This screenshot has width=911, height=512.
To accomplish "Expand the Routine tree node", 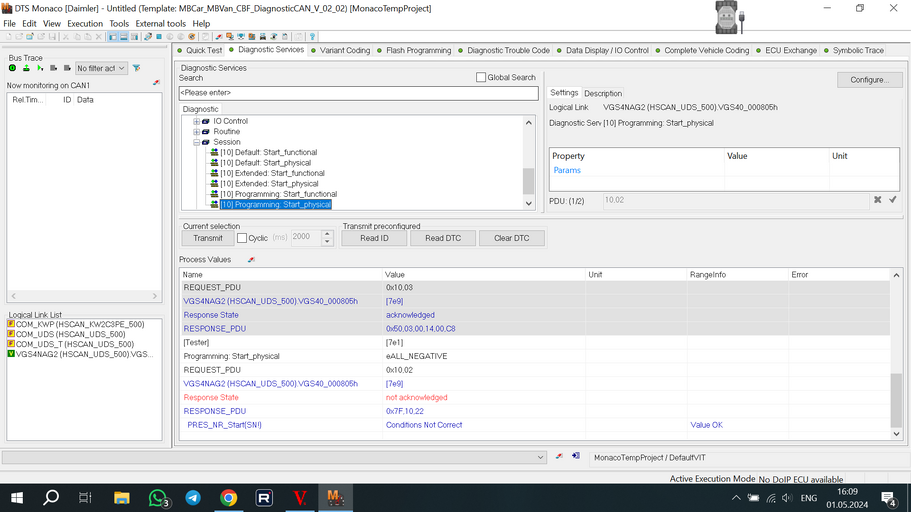I will 196,132.
